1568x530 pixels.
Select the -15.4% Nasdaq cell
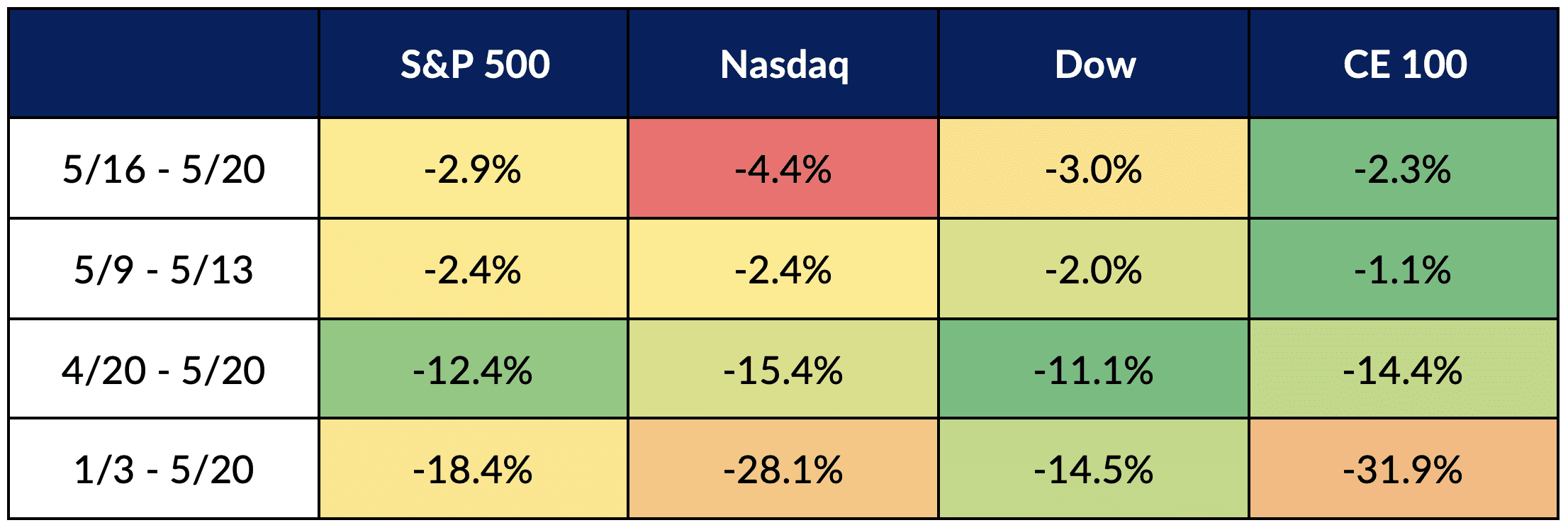(783, 370)
